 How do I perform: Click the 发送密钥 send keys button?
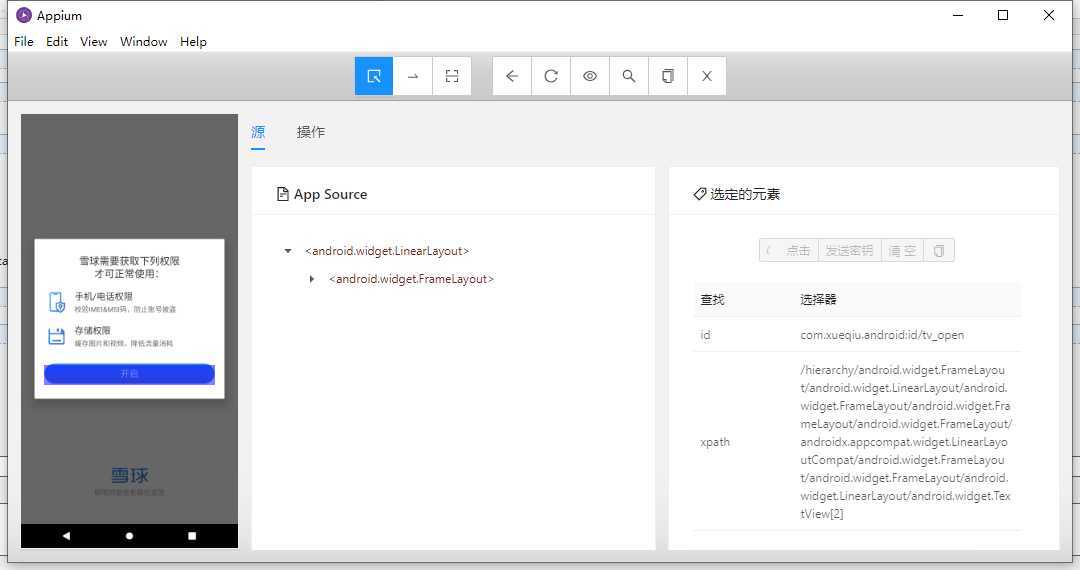point(849,251)
